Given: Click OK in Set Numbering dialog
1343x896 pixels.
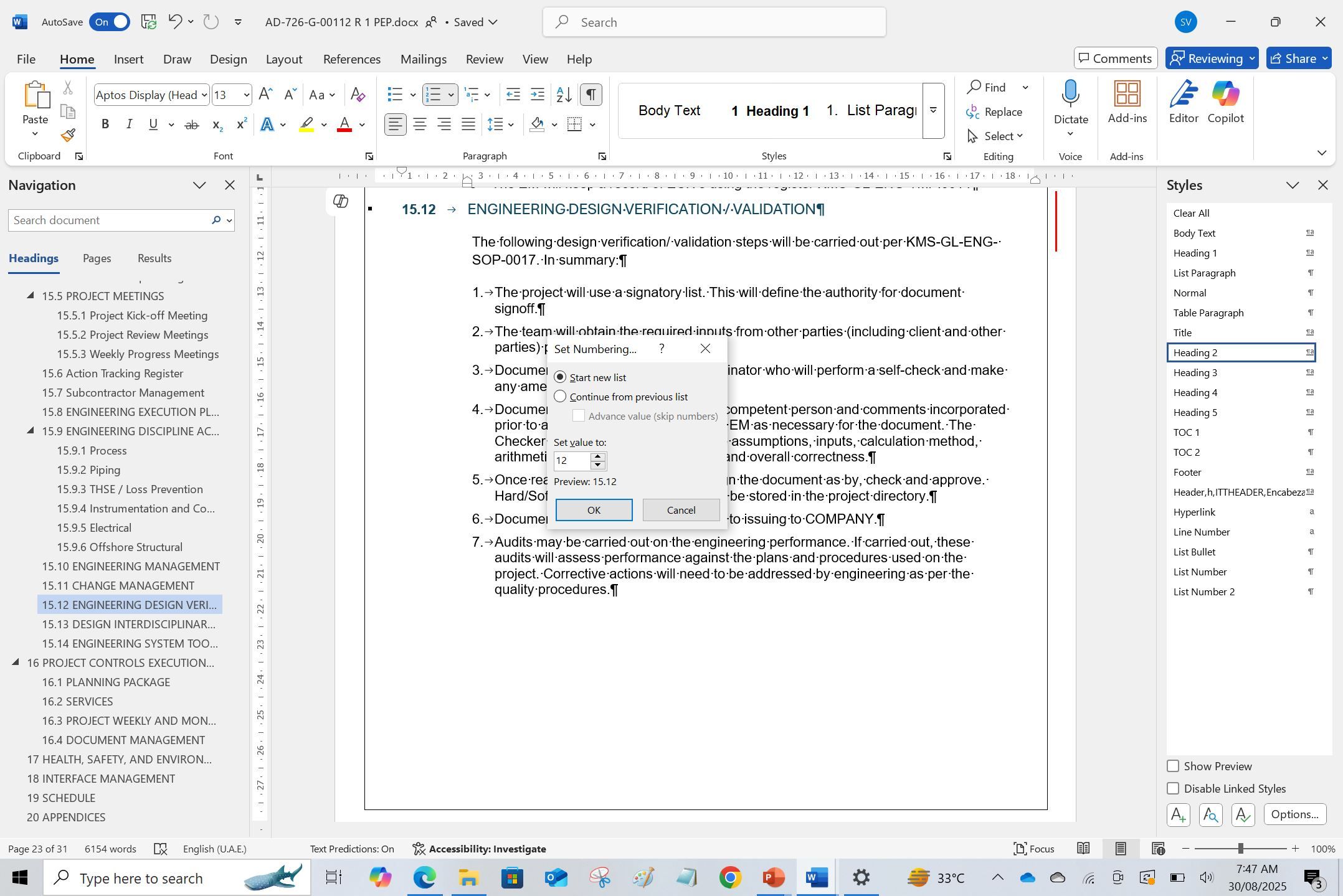Looking at the screenshot, I should (594, 510).
